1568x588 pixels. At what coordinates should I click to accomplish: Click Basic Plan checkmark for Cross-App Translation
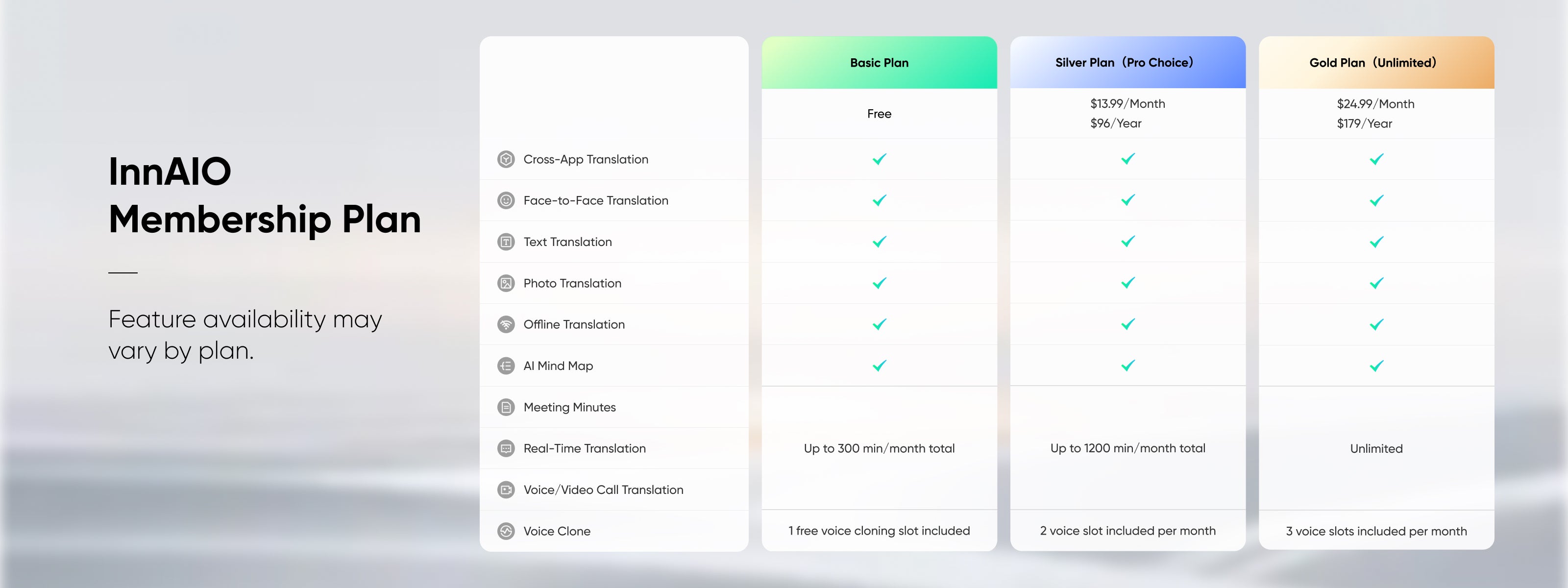[x=879, y=159]
